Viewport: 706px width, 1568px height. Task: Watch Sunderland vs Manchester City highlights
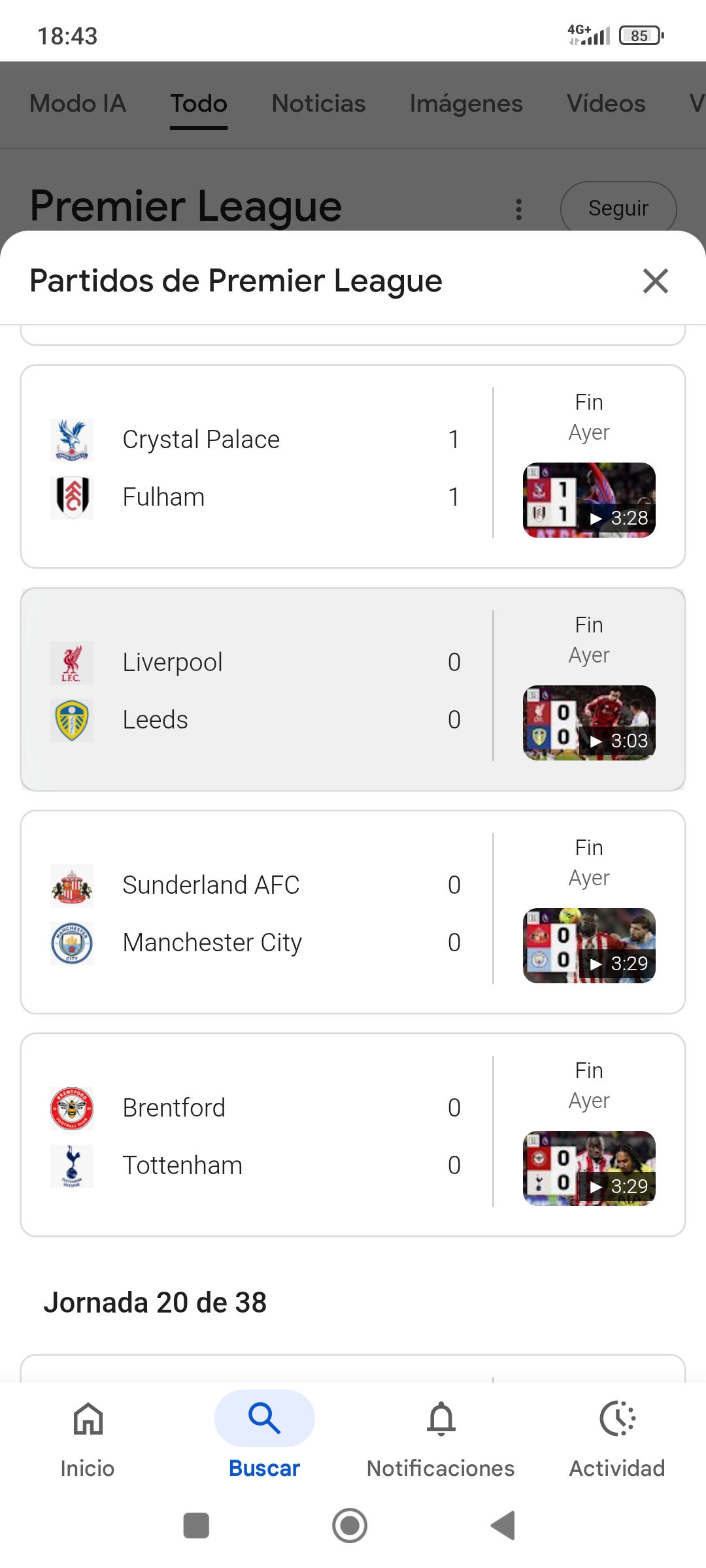pos(589,946)
